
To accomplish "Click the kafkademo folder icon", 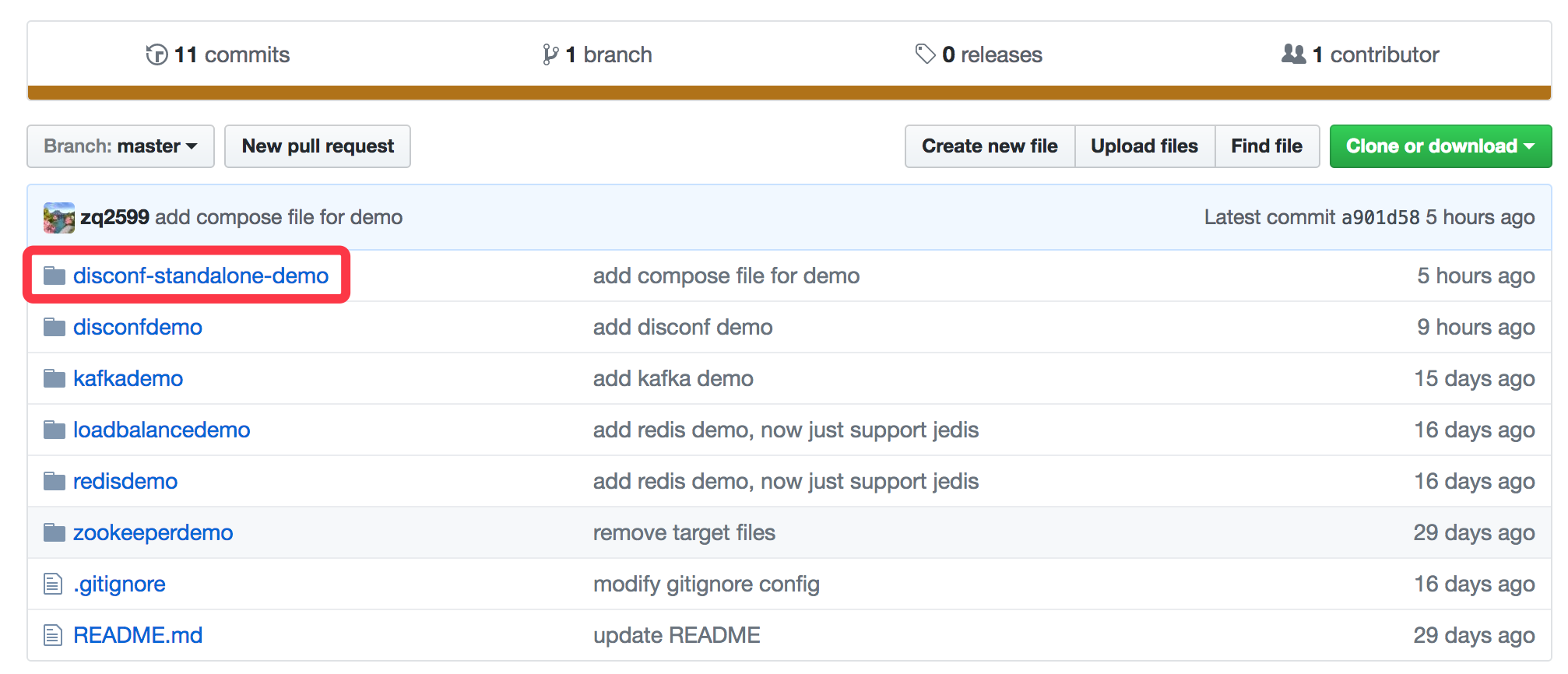I will pos(54,379).
